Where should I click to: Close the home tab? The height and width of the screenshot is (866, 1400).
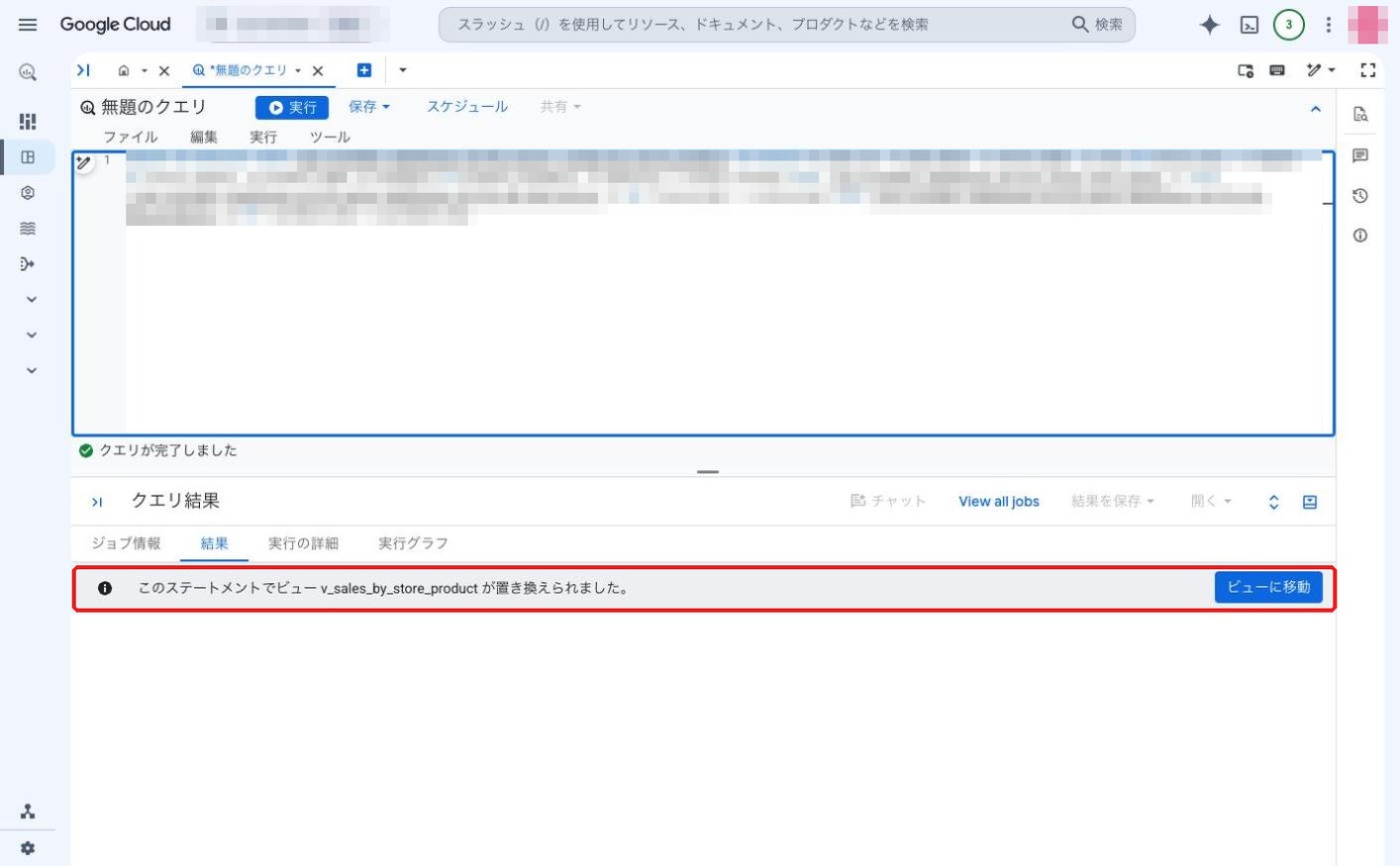(164, 70)
